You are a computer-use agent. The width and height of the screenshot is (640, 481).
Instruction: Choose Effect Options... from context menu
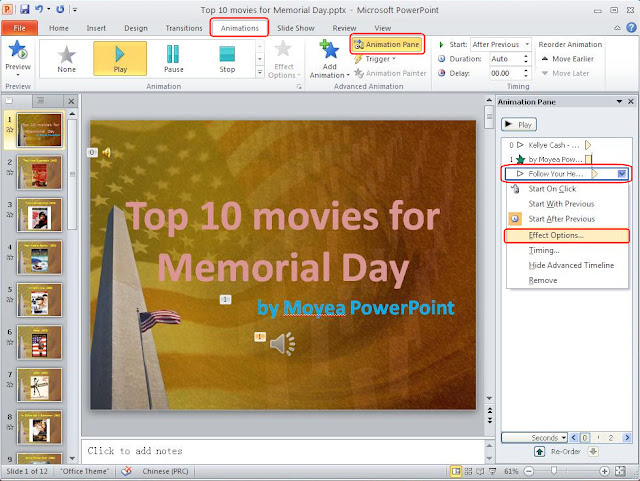(567, 236)
